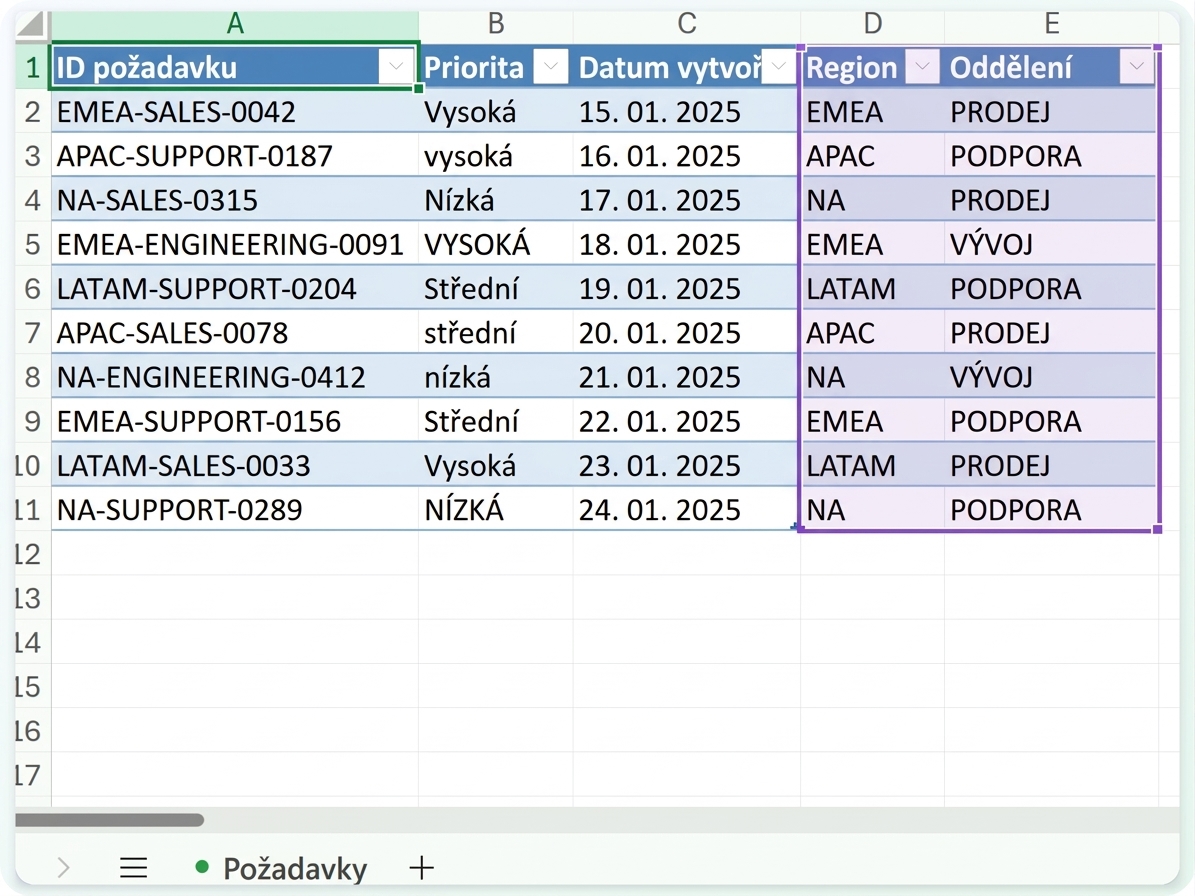The width and height of the screenshot is (1195, 896).
Task: Select cell APAC-SALES-0078
Action: point(235,332)
